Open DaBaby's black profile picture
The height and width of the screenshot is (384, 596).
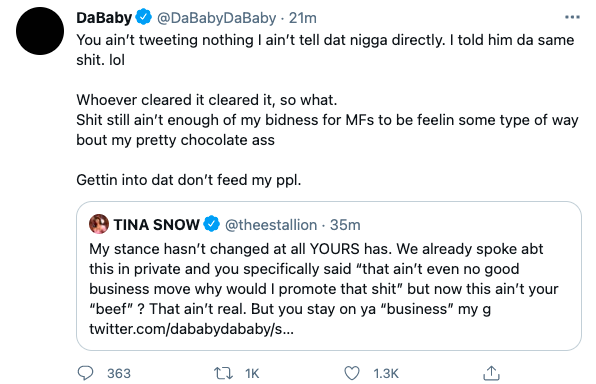pyautogui.click(x=40, y=31)
